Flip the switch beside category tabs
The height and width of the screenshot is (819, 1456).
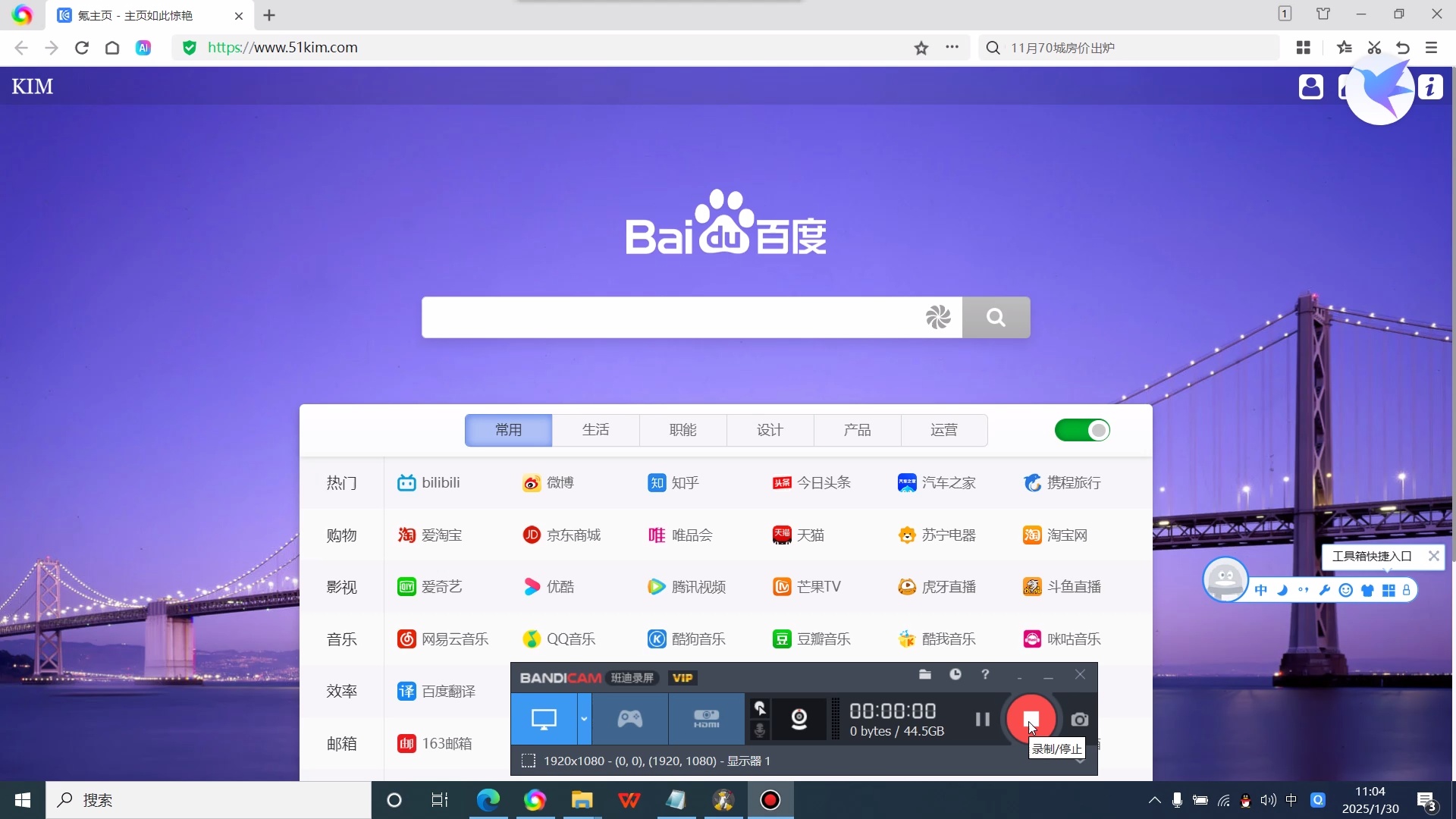tap(1082, 430)
